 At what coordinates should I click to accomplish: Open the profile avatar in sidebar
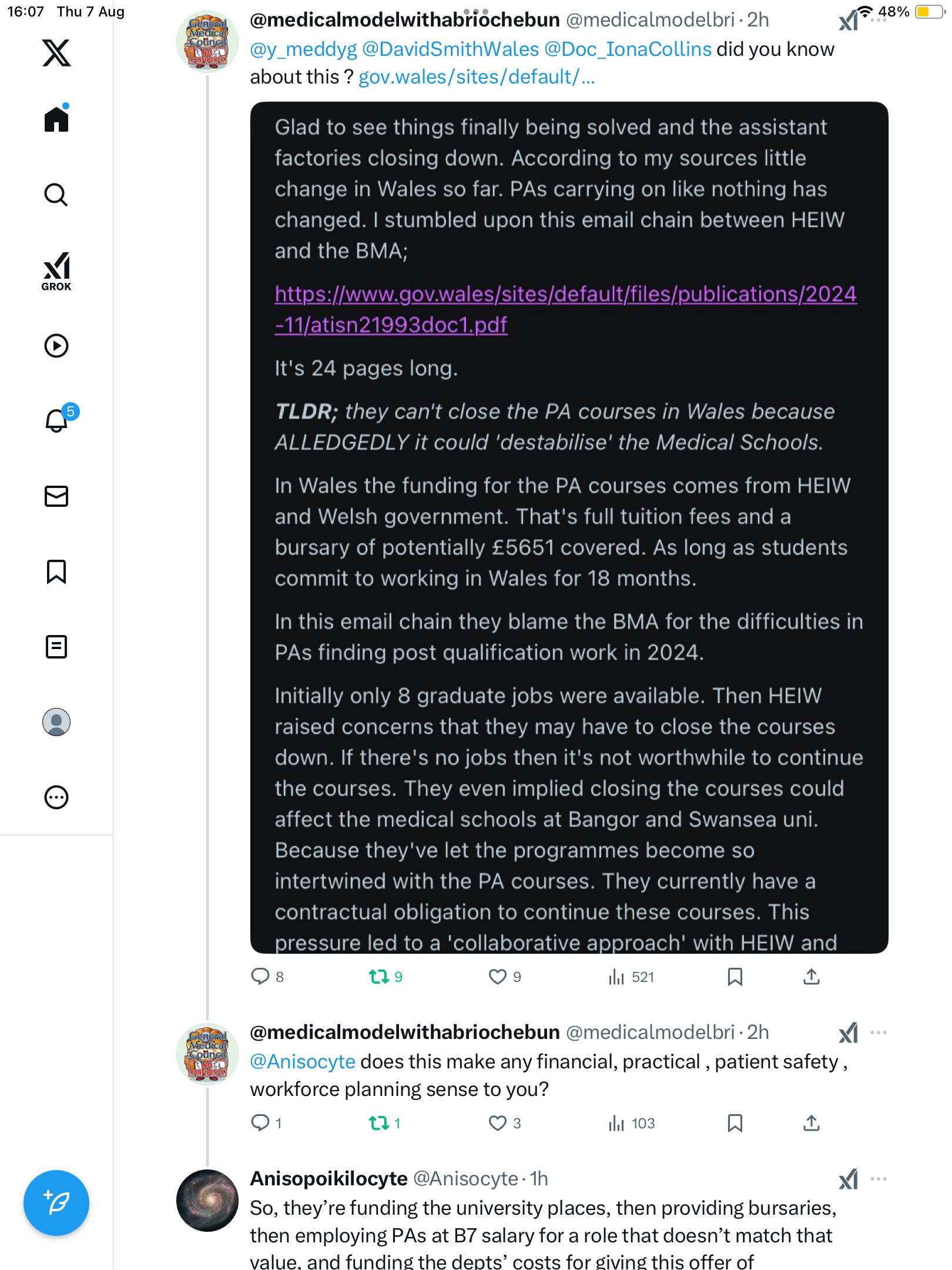tap(56, 722)
